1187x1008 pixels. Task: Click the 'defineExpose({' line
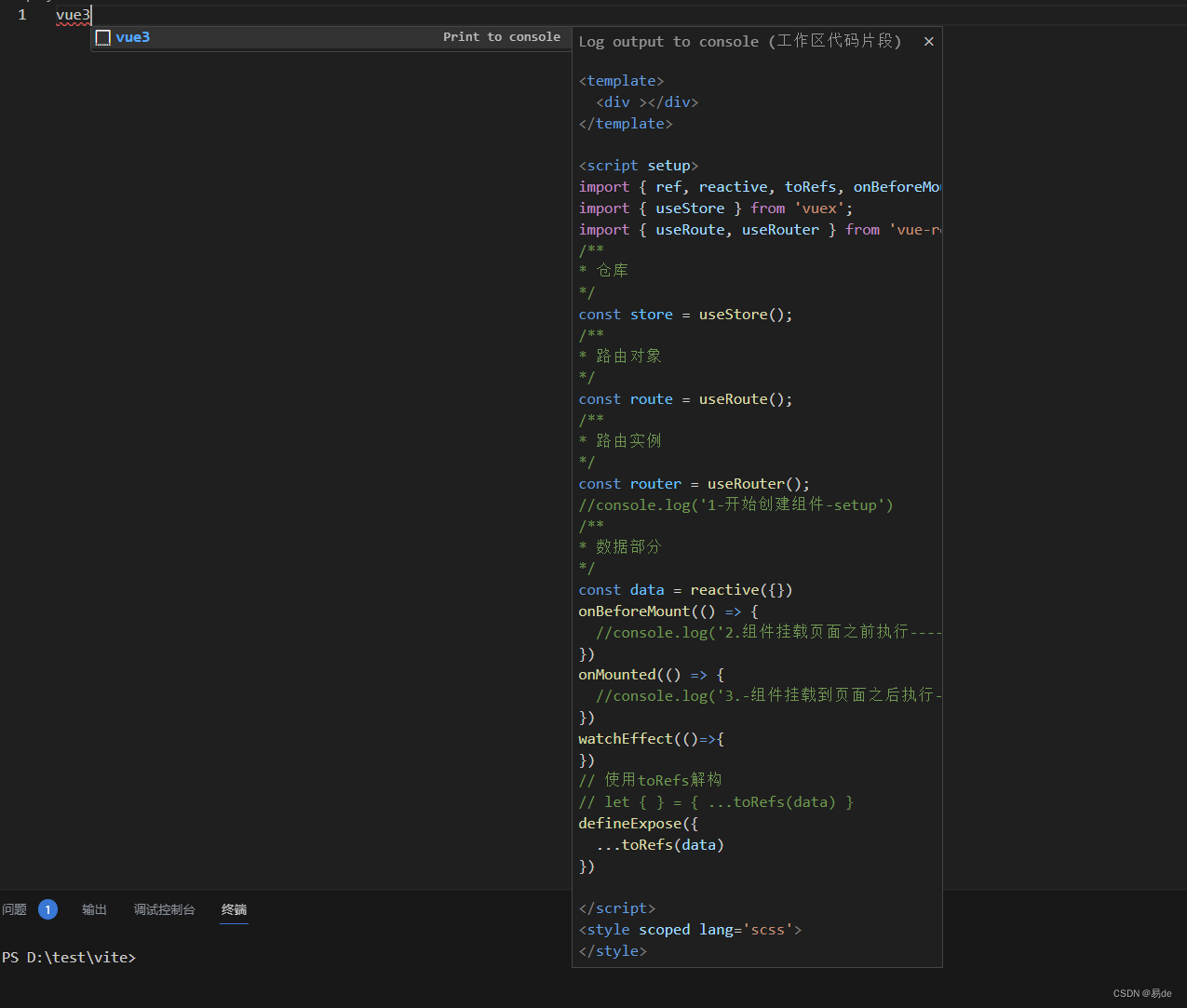tap(639, 824)
